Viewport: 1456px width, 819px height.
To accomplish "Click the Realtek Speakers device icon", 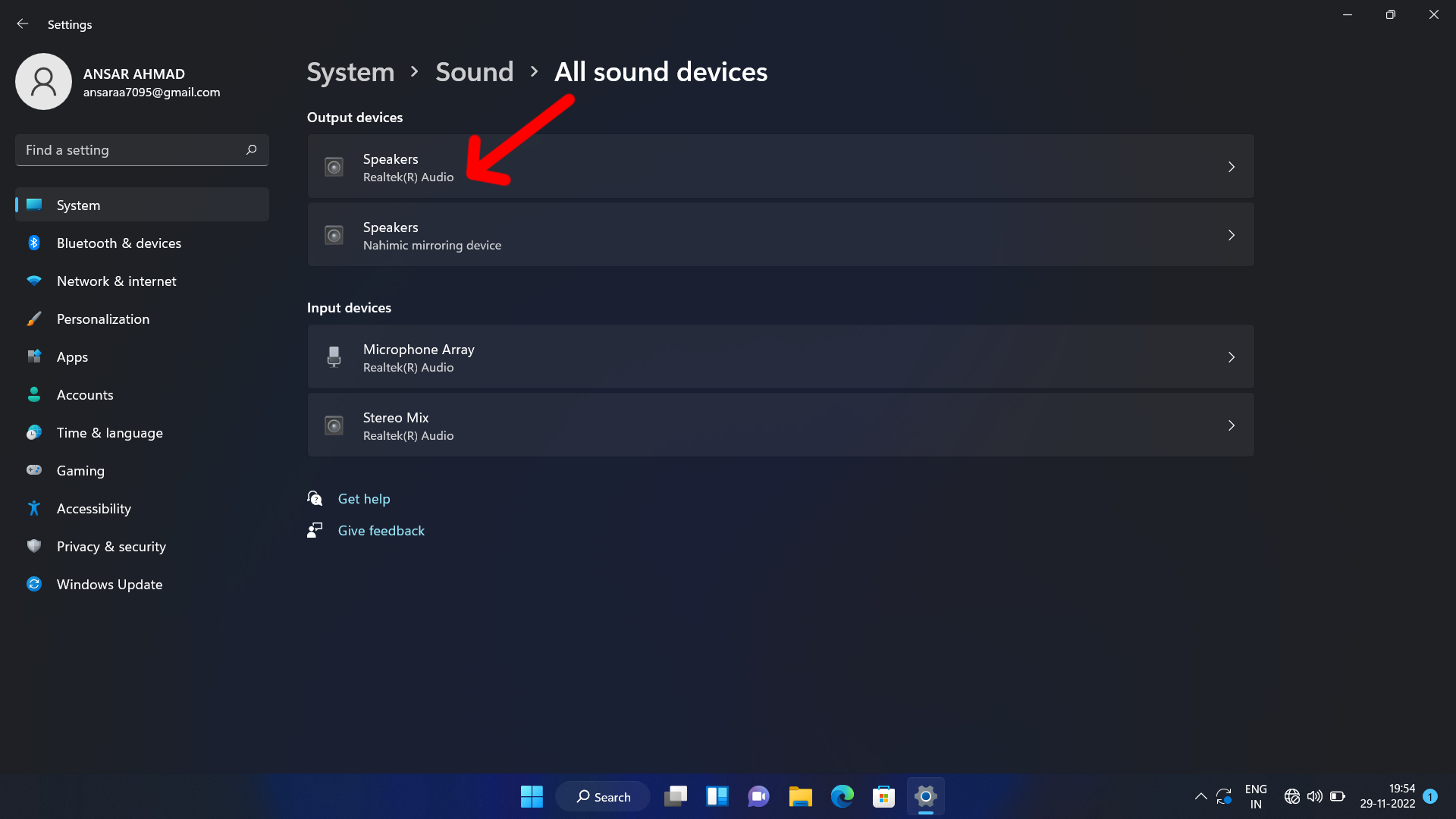I will (334, 167).
